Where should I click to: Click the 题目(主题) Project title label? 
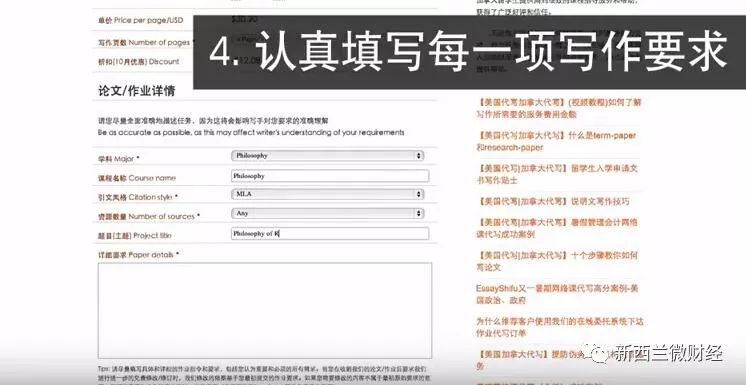(x=134, y=236)
